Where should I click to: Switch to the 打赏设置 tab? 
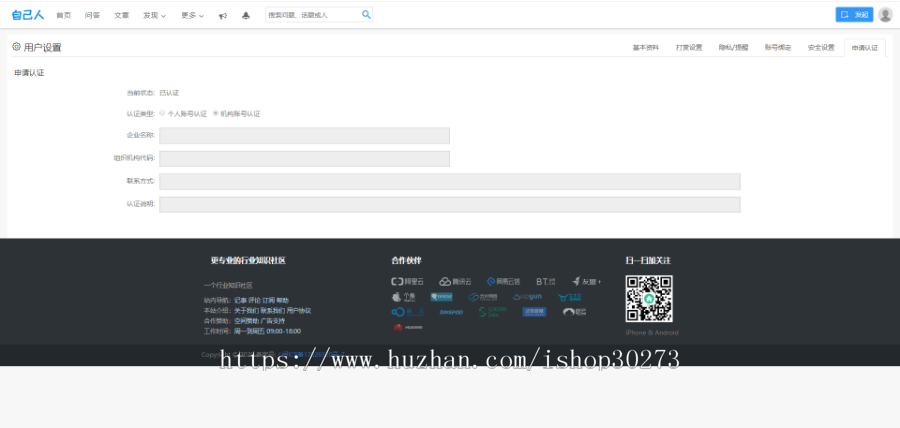pyautogui.click(x=689, y=48)
